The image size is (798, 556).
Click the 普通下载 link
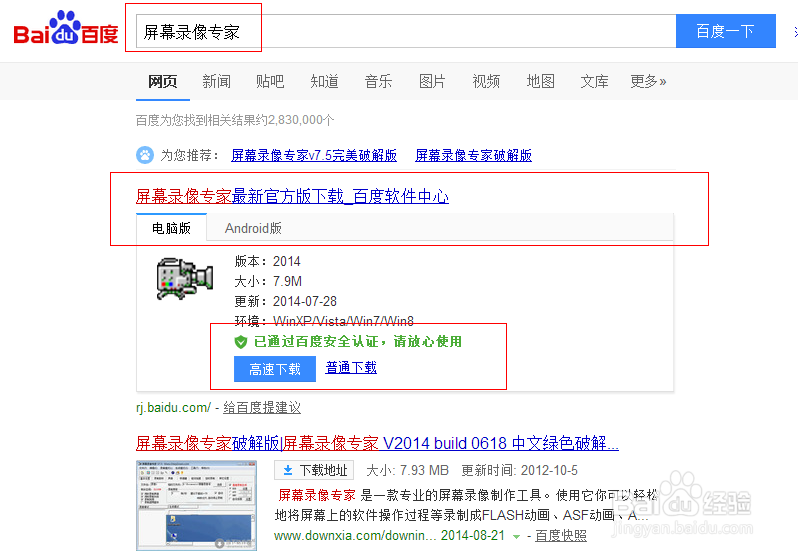tap(351, 368)
